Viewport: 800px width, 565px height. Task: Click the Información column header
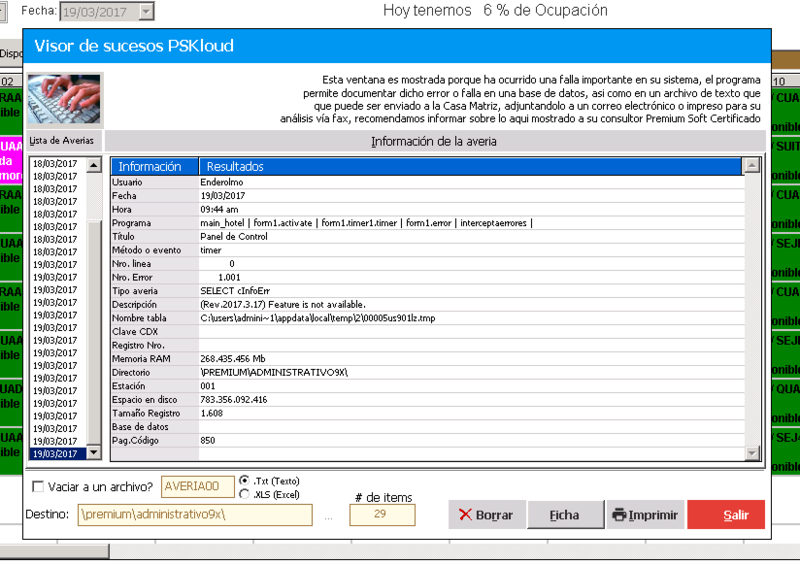tap(155, 166)
